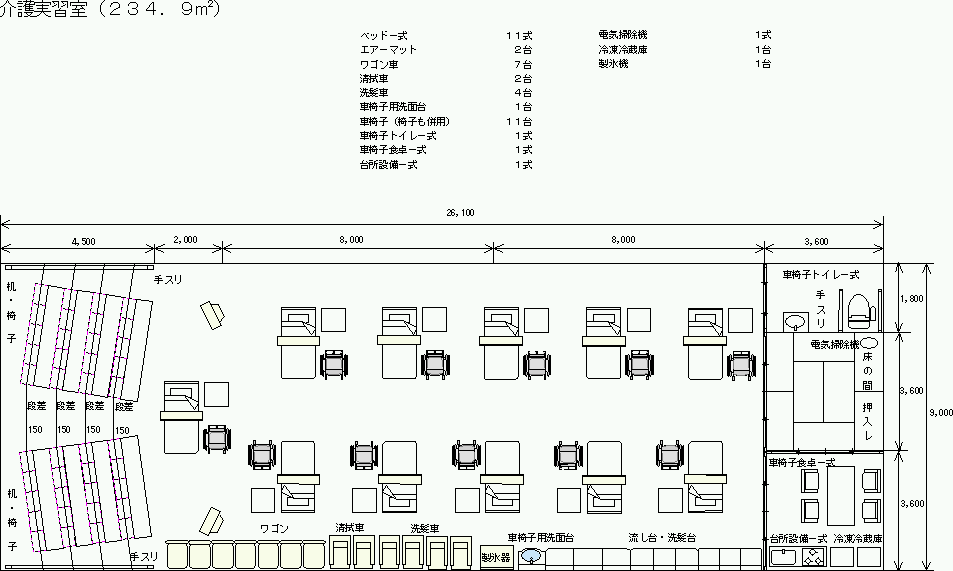The width and height of the screenshot is (953, 571).
Task: Click the blue wheelchair washbasin symbol
Action: pos(531,556)
